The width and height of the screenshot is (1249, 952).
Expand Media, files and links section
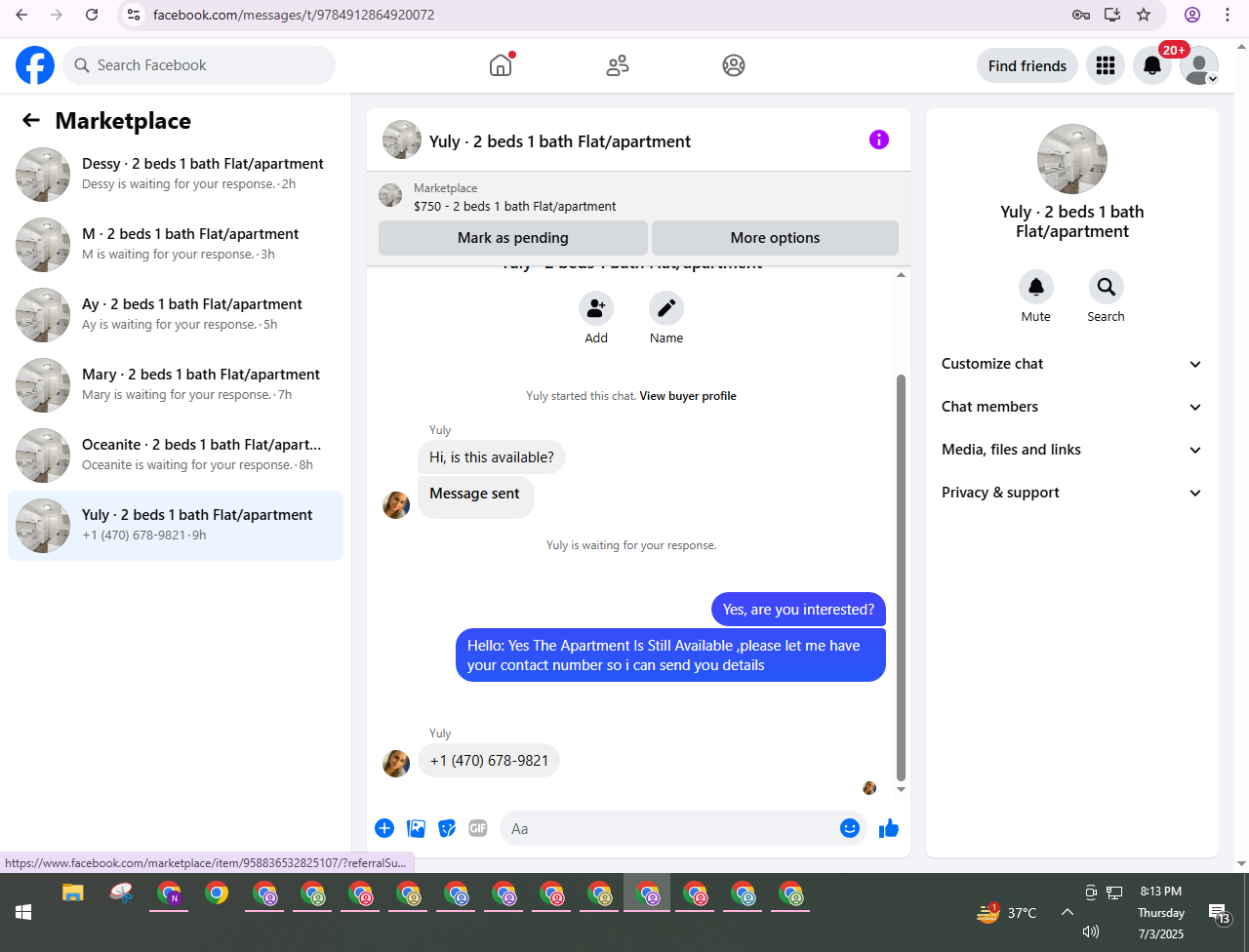1072,450
